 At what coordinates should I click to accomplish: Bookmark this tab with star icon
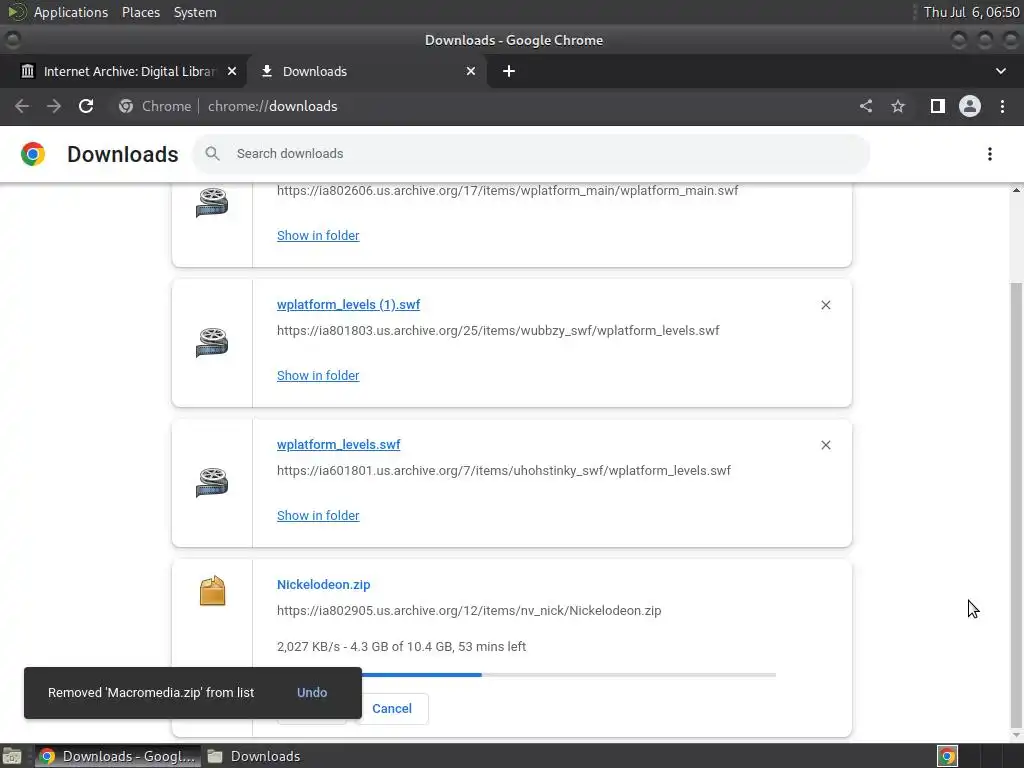coord(898,106)
